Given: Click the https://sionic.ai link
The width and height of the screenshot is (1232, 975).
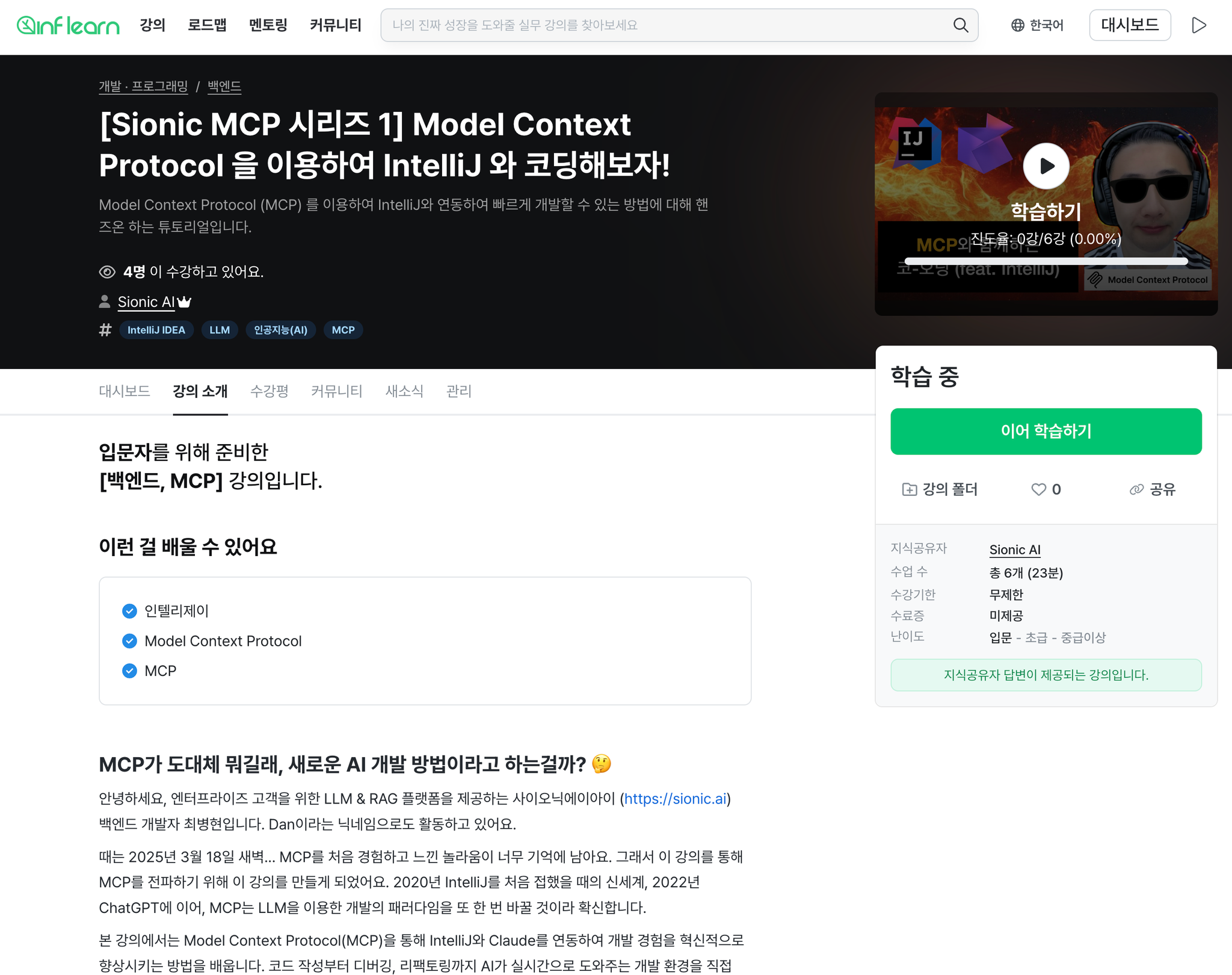Looking at the screenshot, I should pyautogui.click(x=675, y=799).
